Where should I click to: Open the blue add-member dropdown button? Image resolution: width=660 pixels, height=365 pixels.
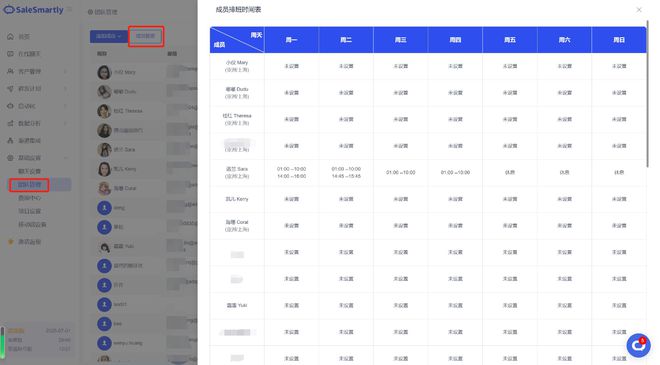click(109, 36)
